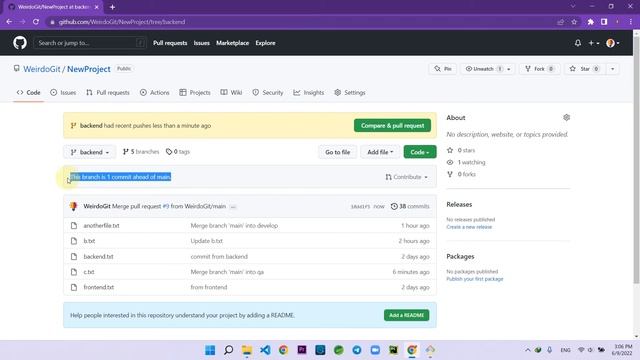This screenshot has width=640, height=360.
Task: Open the WeirdoGit owner link
Action: tap(42, 69)
